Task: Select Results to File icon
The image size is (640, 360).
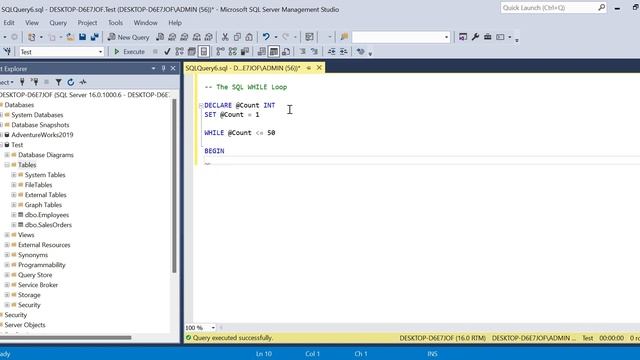Action: [286, 52]
